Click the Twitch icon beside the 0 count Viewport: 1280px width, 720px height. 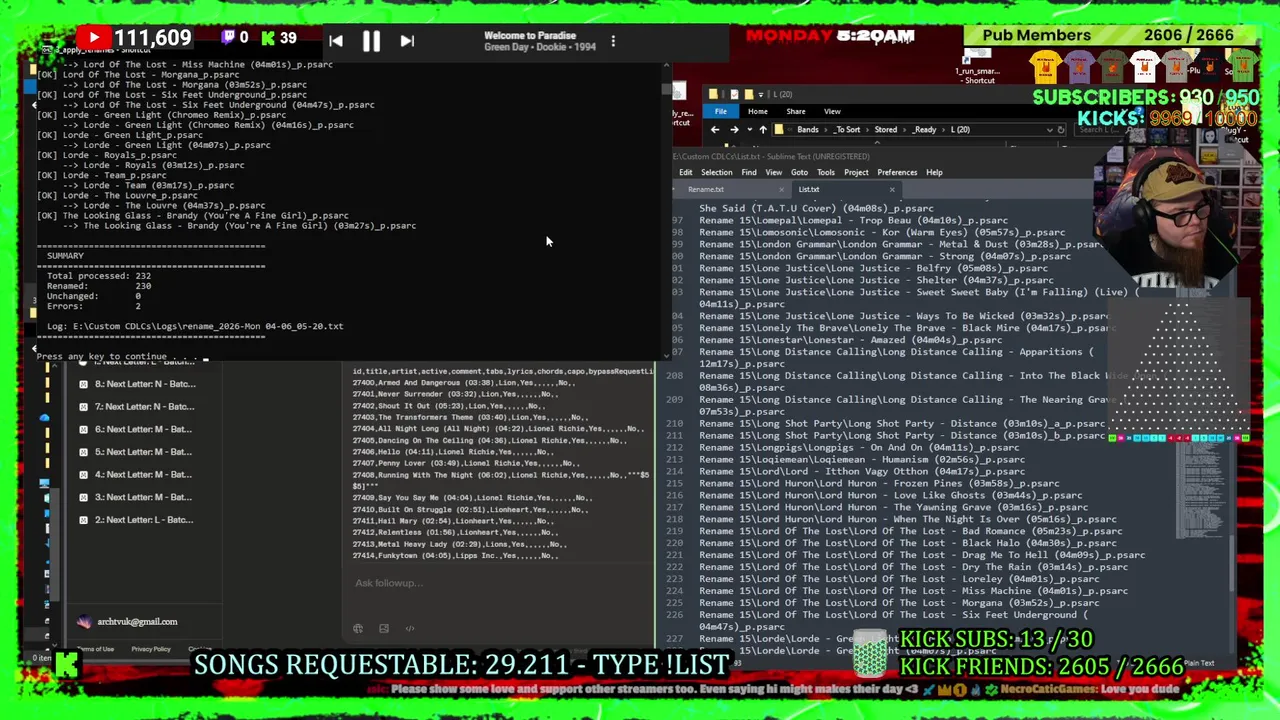pyautogui.click(x=228, y=38)
